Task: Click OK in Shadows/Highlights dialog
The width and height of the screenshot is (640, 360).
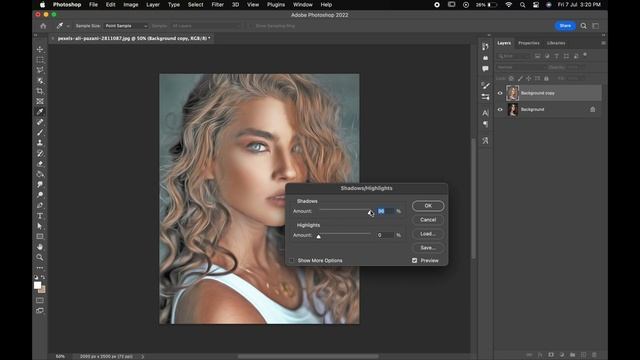Action: click(x=428, y=206)
